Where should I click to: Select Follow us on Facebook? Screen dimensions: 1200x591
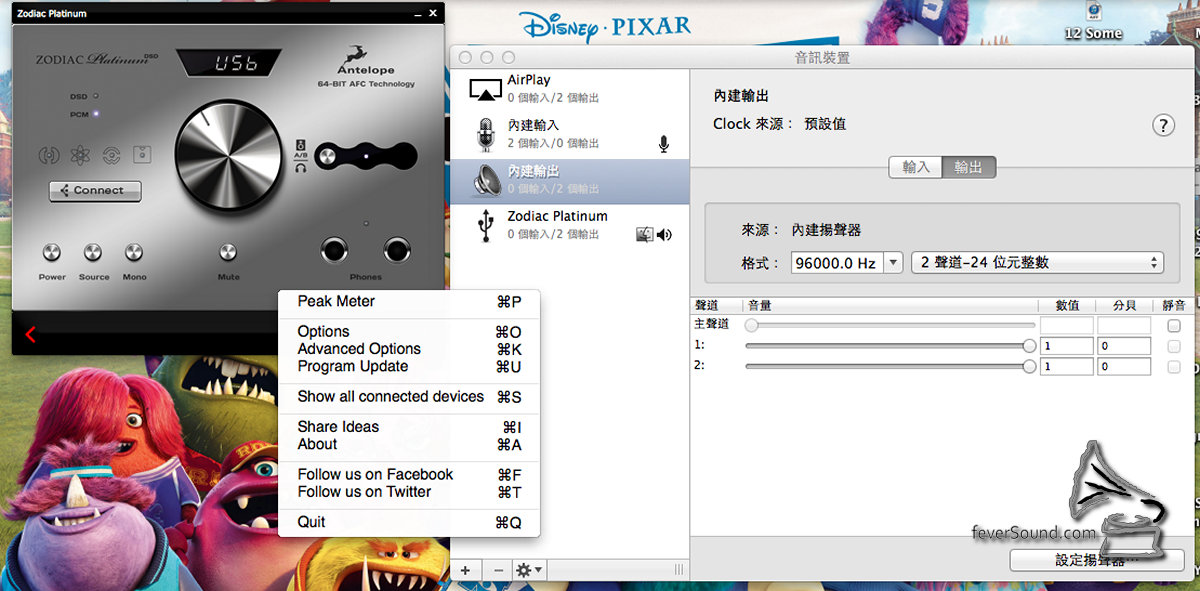tap(409, 475)
